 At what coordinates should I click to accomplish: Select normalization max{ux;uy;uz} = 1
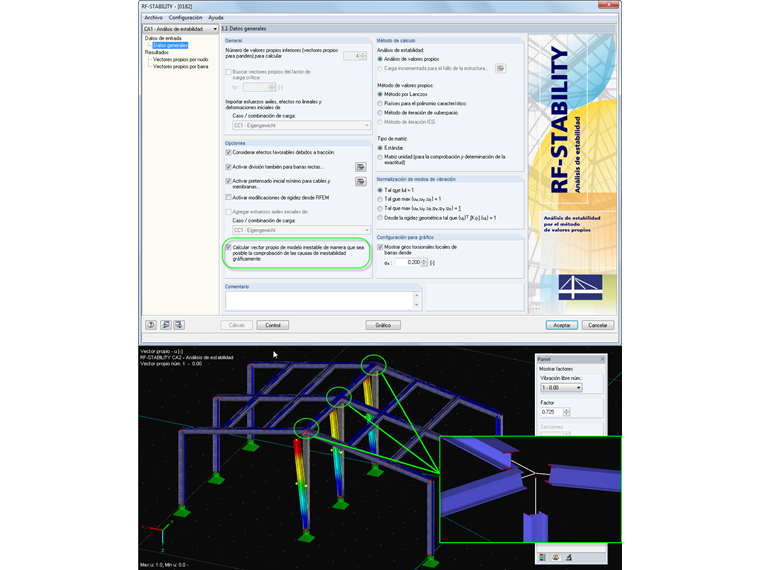point(380,199)
